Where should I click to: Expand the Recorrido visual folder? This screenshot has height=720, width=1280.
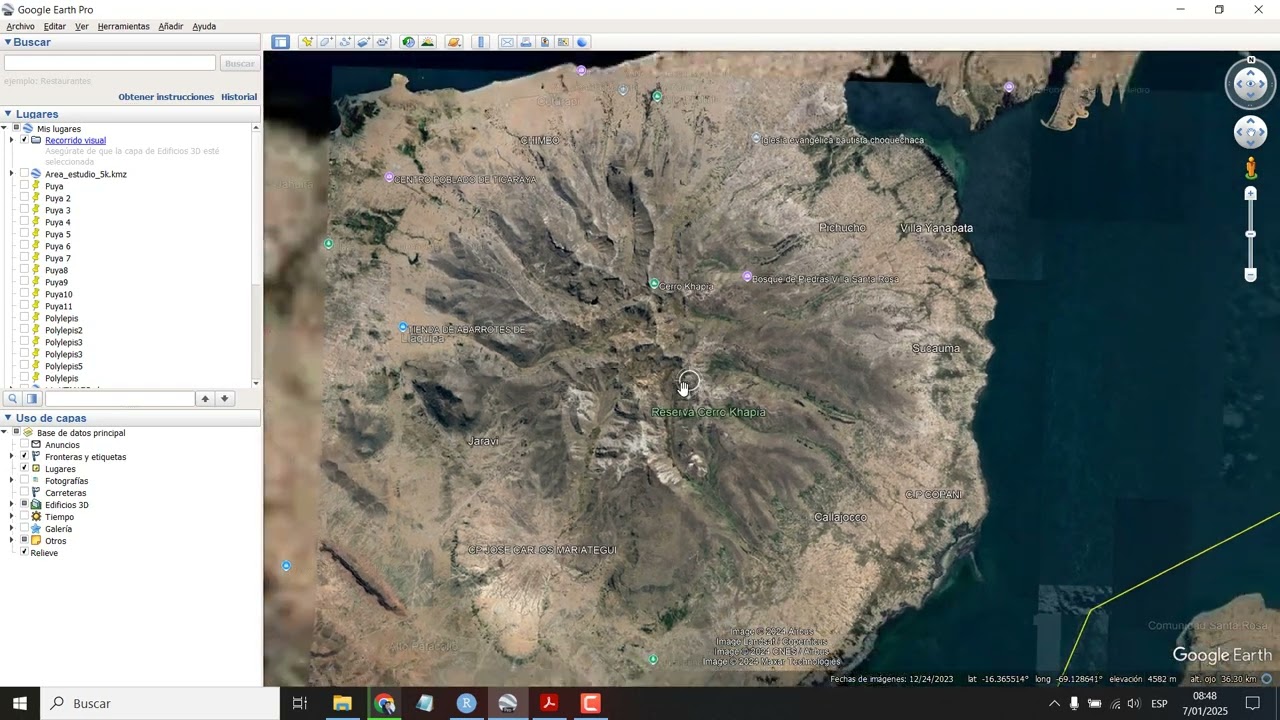coord(11,140)
